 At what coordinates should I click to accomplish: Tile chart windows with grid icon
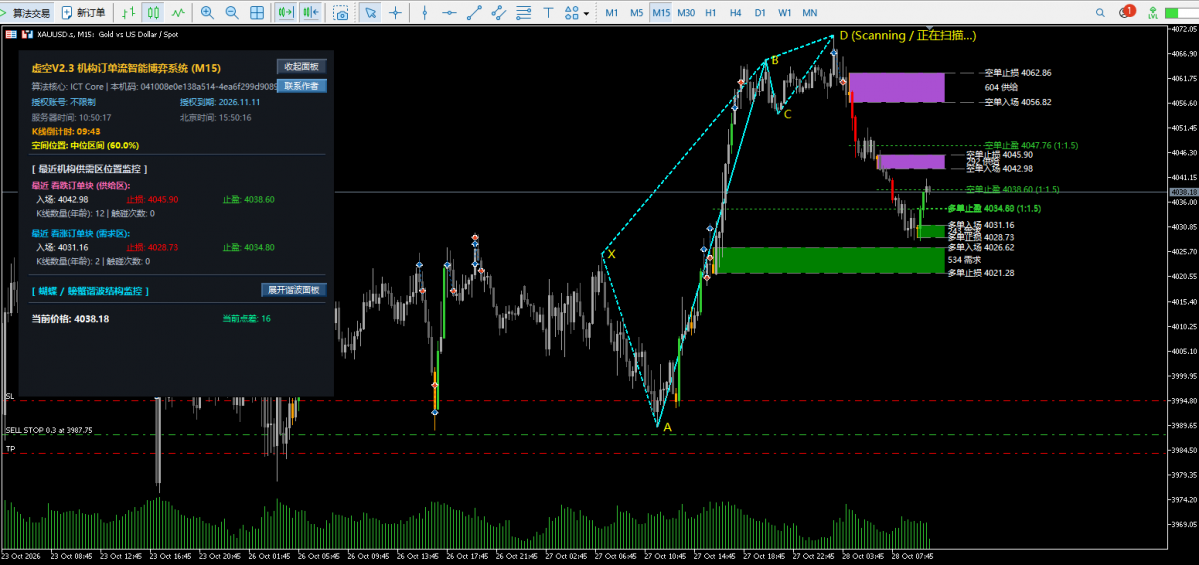257,12
